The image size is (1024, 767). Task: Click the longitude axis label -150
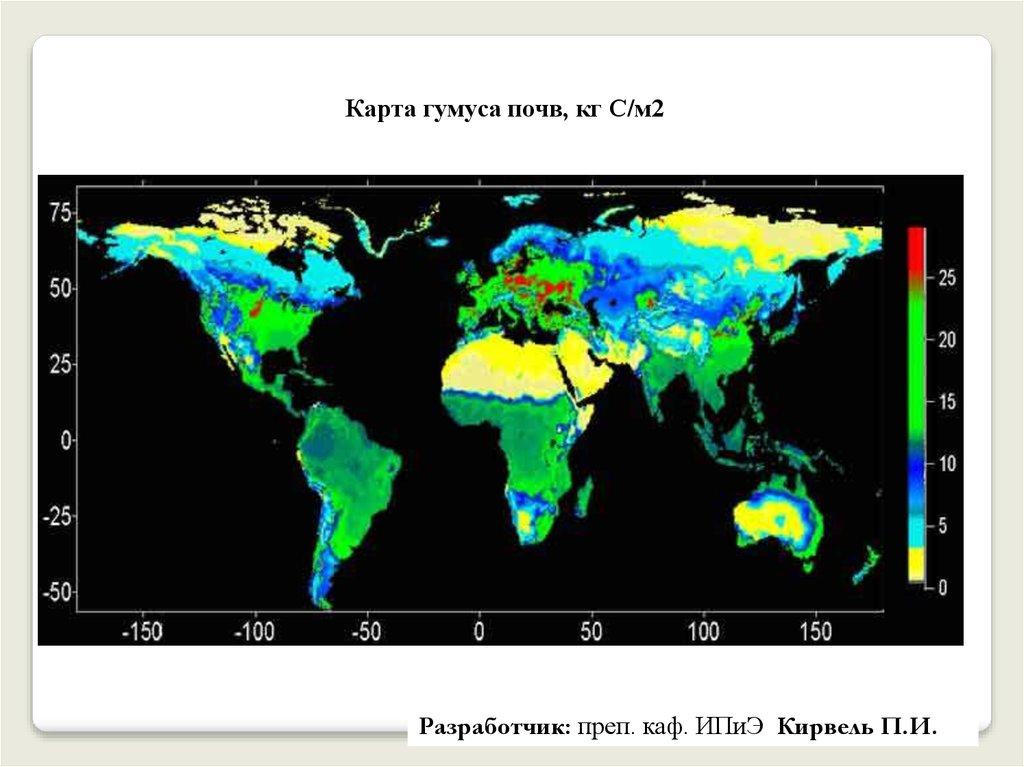(141, 630)
